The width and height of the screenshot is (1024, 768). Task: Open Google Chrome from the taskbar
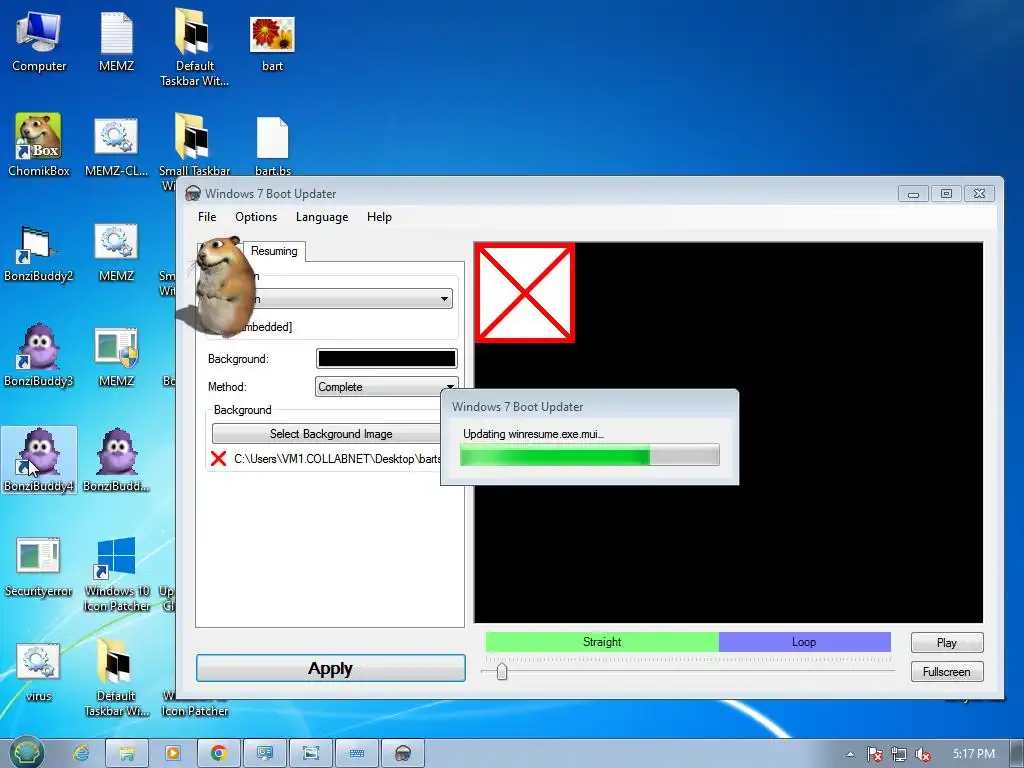coord(219,753)
